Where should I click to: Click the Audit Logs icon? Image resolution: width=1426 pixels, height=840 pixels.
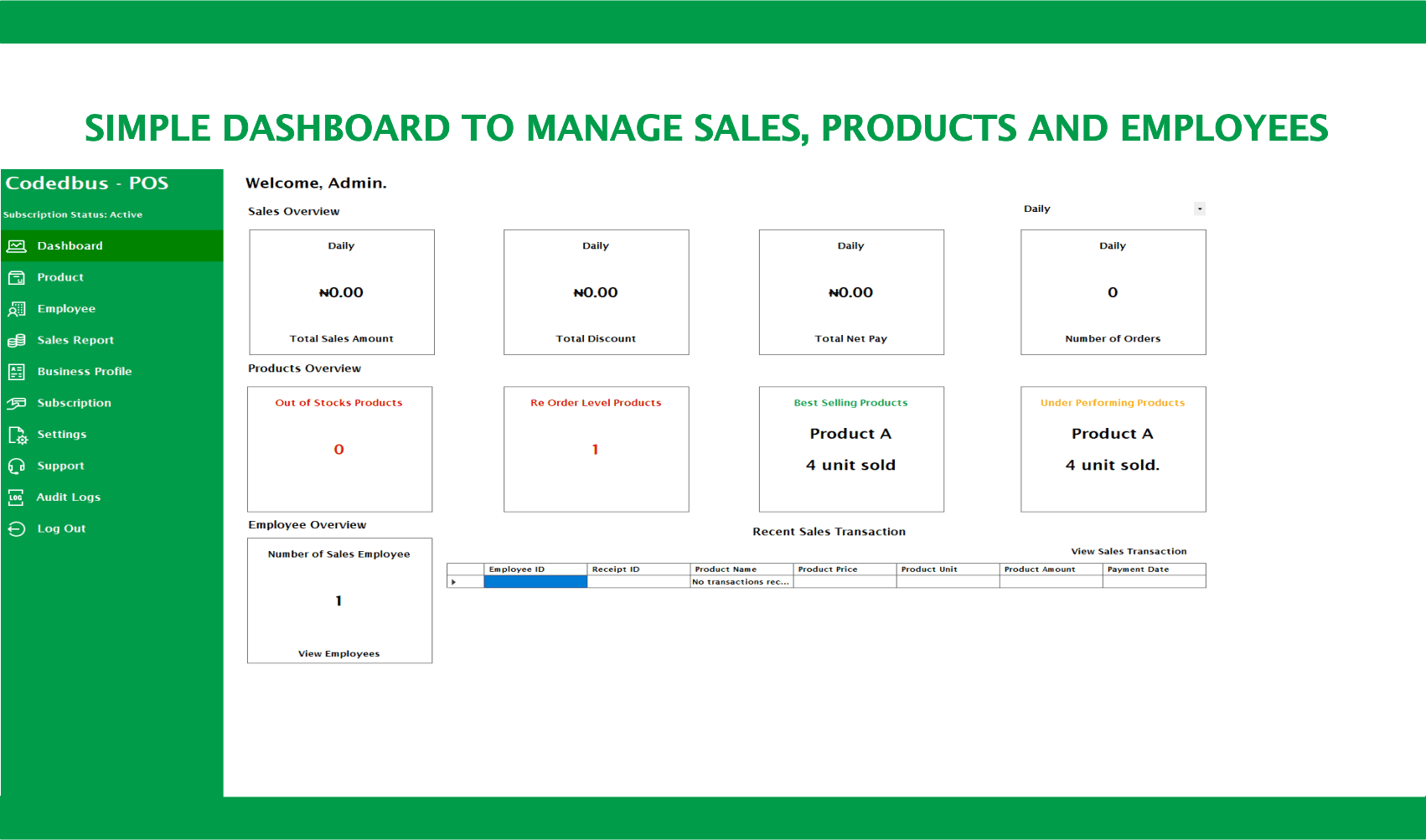tap(16, 497)
